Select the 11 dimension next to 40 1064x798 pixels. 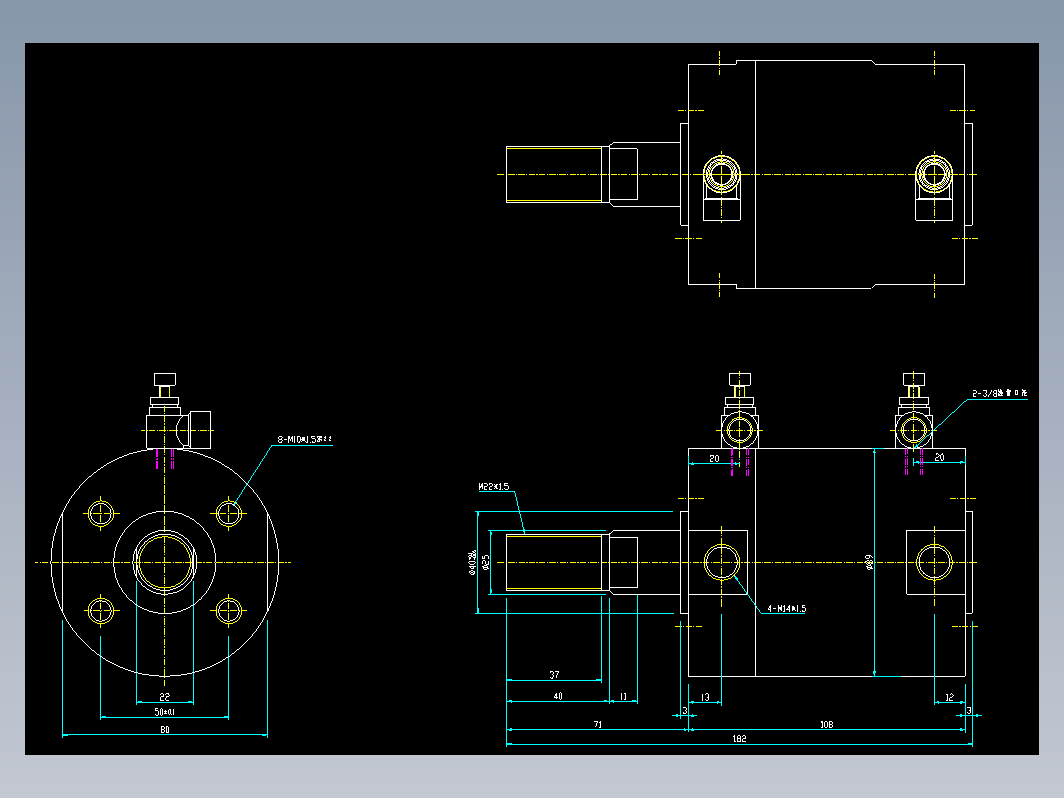(623, 696)
